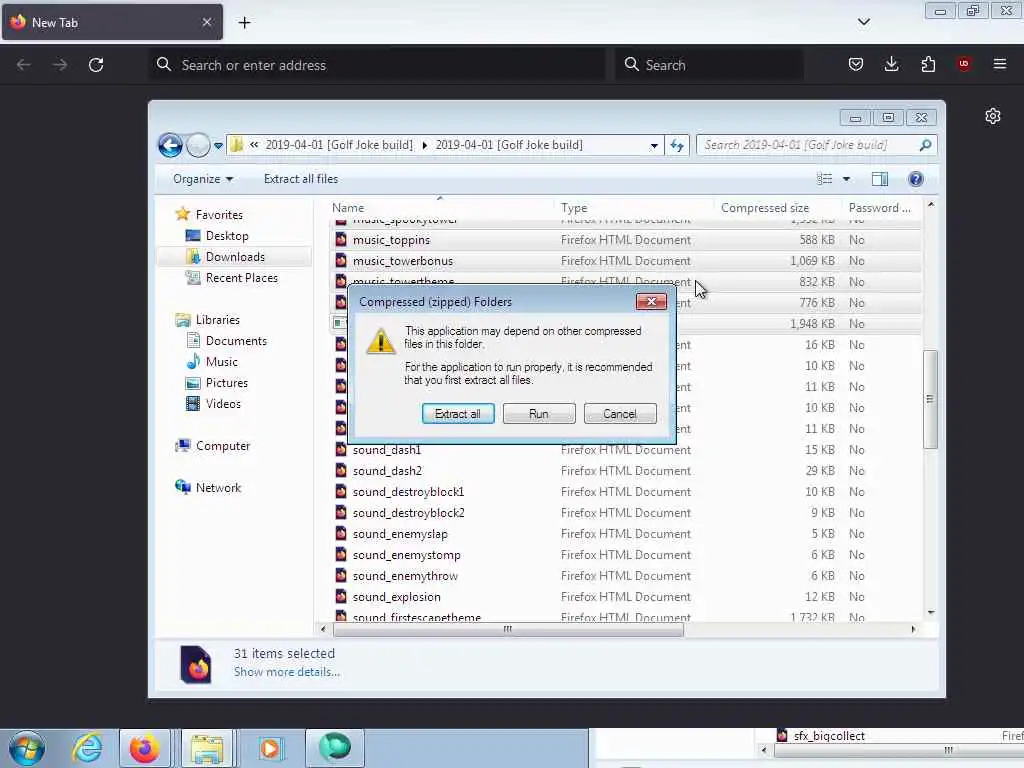Open new tab settings gear
Viewport: 1024px width, 768px height.
[x=993, y=116]
